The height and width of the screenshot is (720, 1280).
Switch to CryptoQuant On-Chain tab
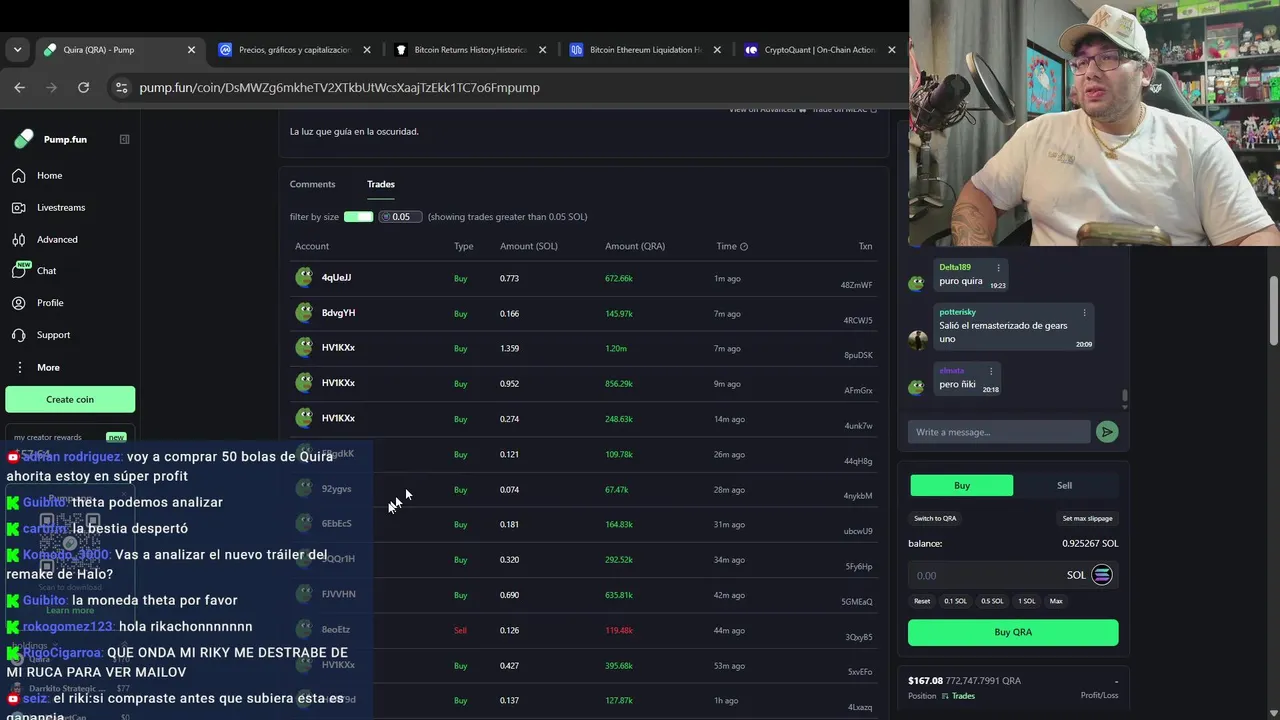coord(819,50)
